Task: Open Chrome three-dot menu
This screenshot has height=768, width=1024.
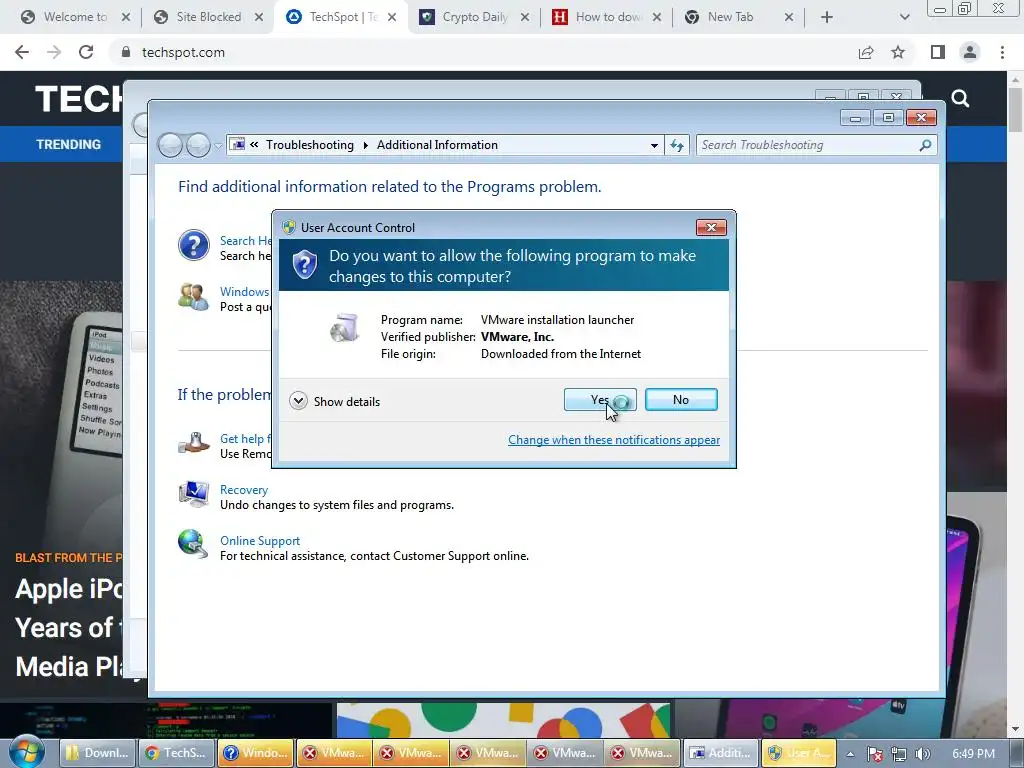Action: tap(1002, 52)
